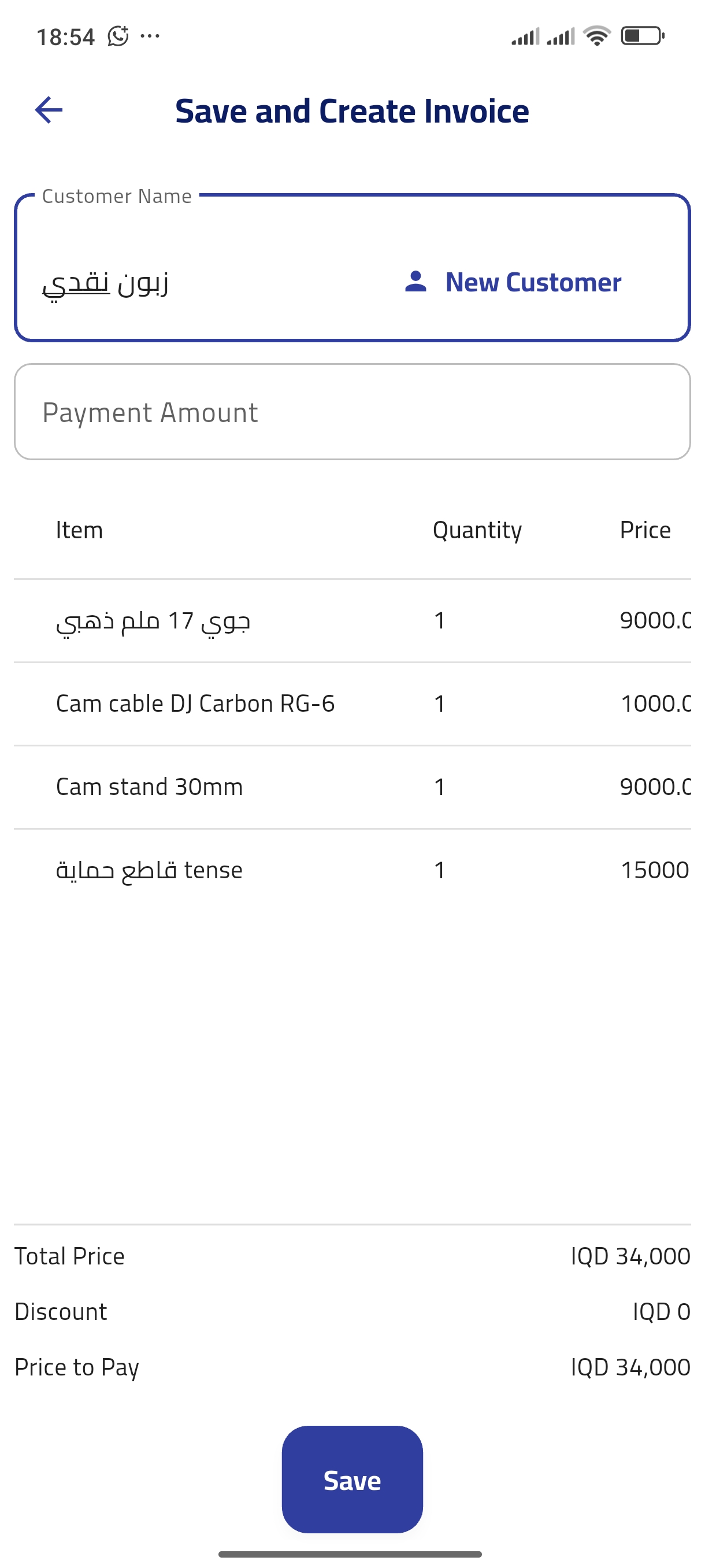This screenshot has height=1568, width=705.
Task: Tap the Wi-Fi status icon
Action: (x=597, y=36)
